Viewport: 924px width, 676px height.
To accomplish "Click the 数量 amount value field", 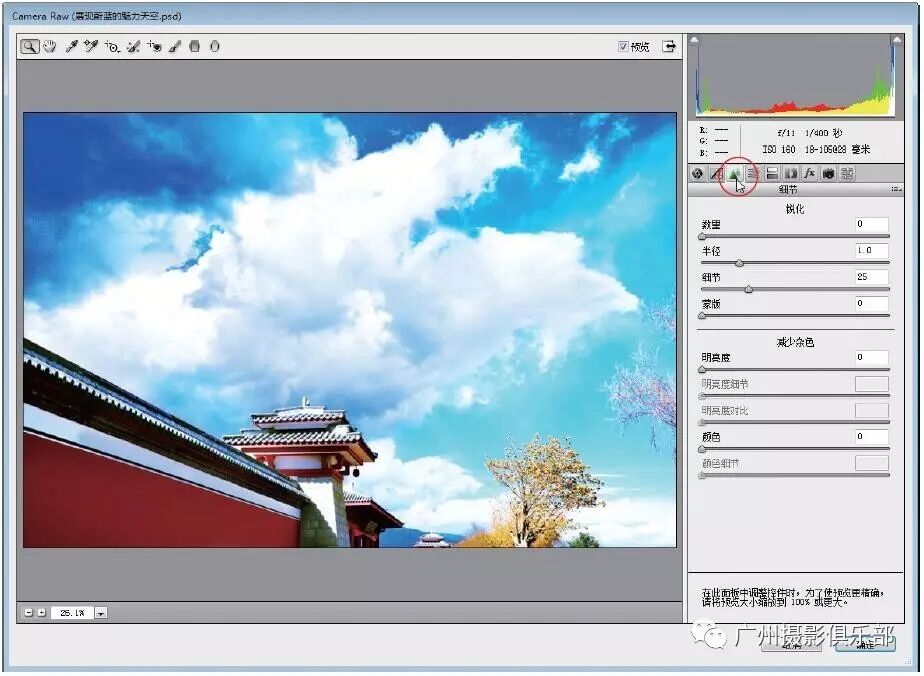I will pyautogui.click(x=871, y=224).
